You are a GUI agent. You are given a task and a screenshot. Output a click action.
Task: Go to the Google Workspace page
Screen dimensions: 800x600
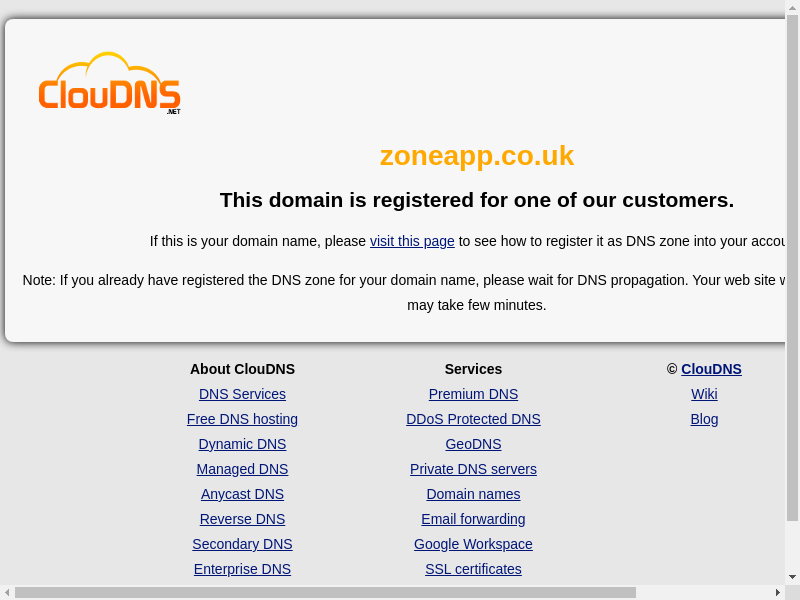tap(473, 544)
